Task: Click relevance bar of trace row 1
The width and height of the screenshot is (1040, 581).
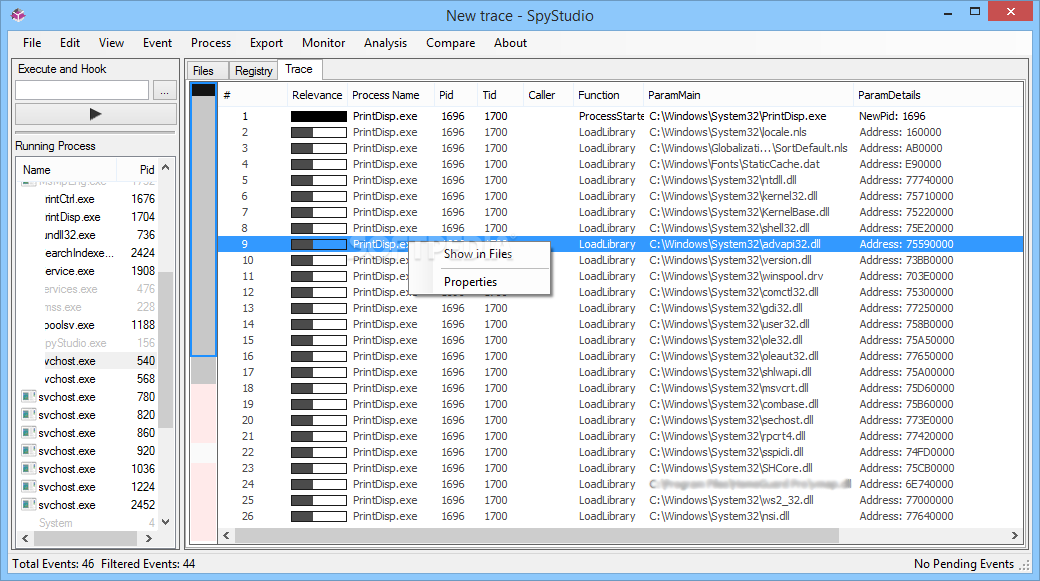Action: (x=318, y=116)
